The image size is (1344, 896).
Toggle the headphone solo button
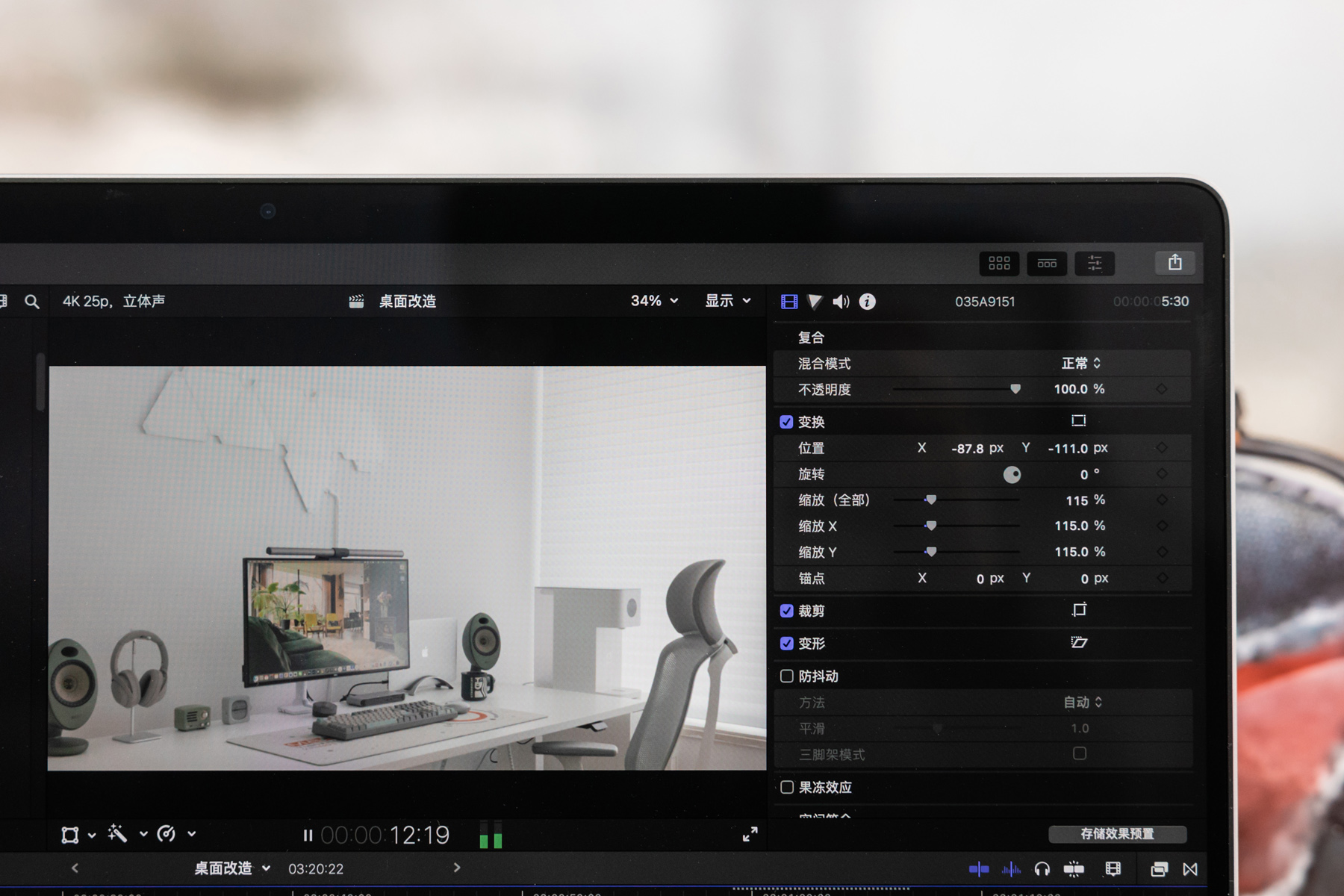coord(1042,869)
